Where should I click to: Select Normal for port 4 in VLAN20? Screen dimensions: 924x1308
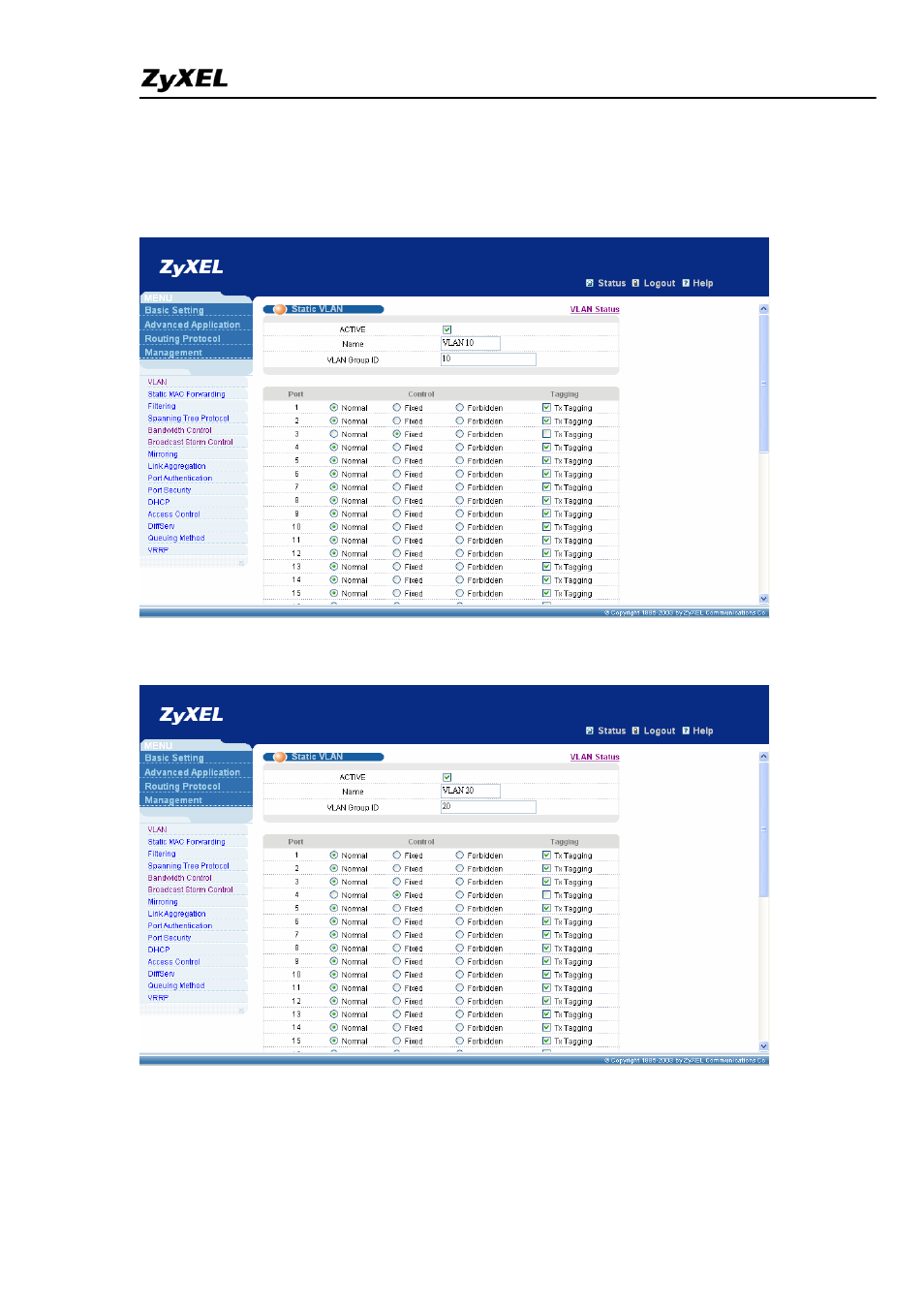334,895
